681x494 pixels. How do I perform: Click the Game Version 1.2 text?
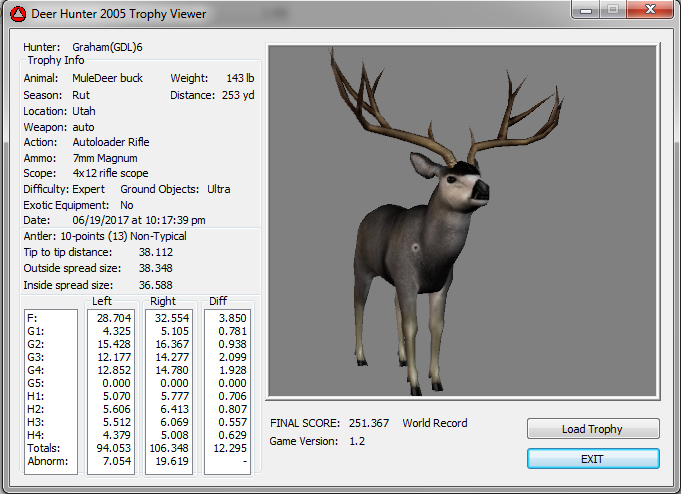click(x=316, y=441)
